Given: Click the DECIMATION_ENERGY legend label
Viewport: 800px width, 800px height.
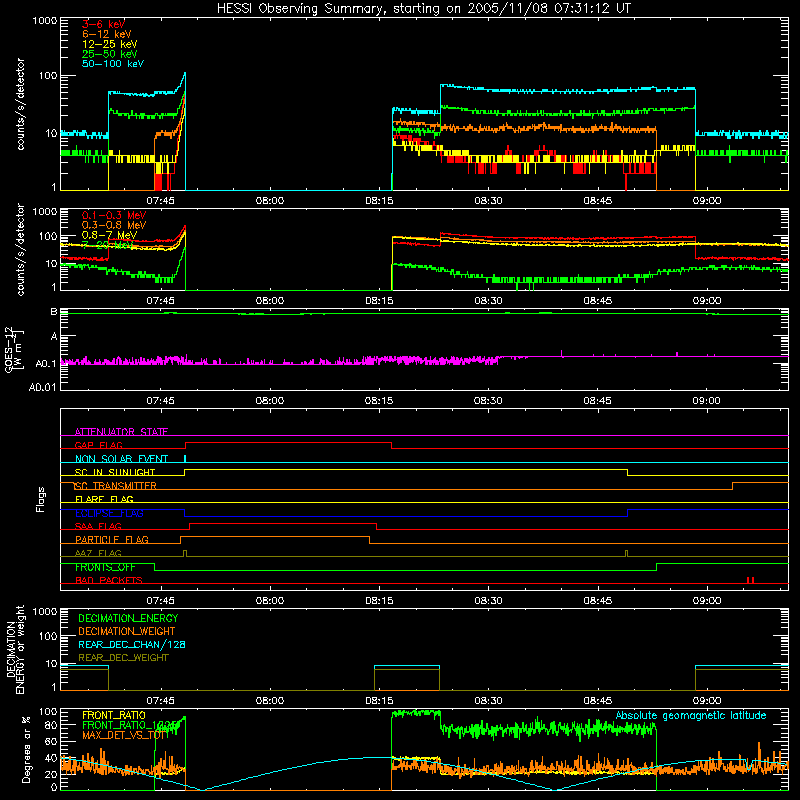Looking at the screenshot, I should 128,618.
